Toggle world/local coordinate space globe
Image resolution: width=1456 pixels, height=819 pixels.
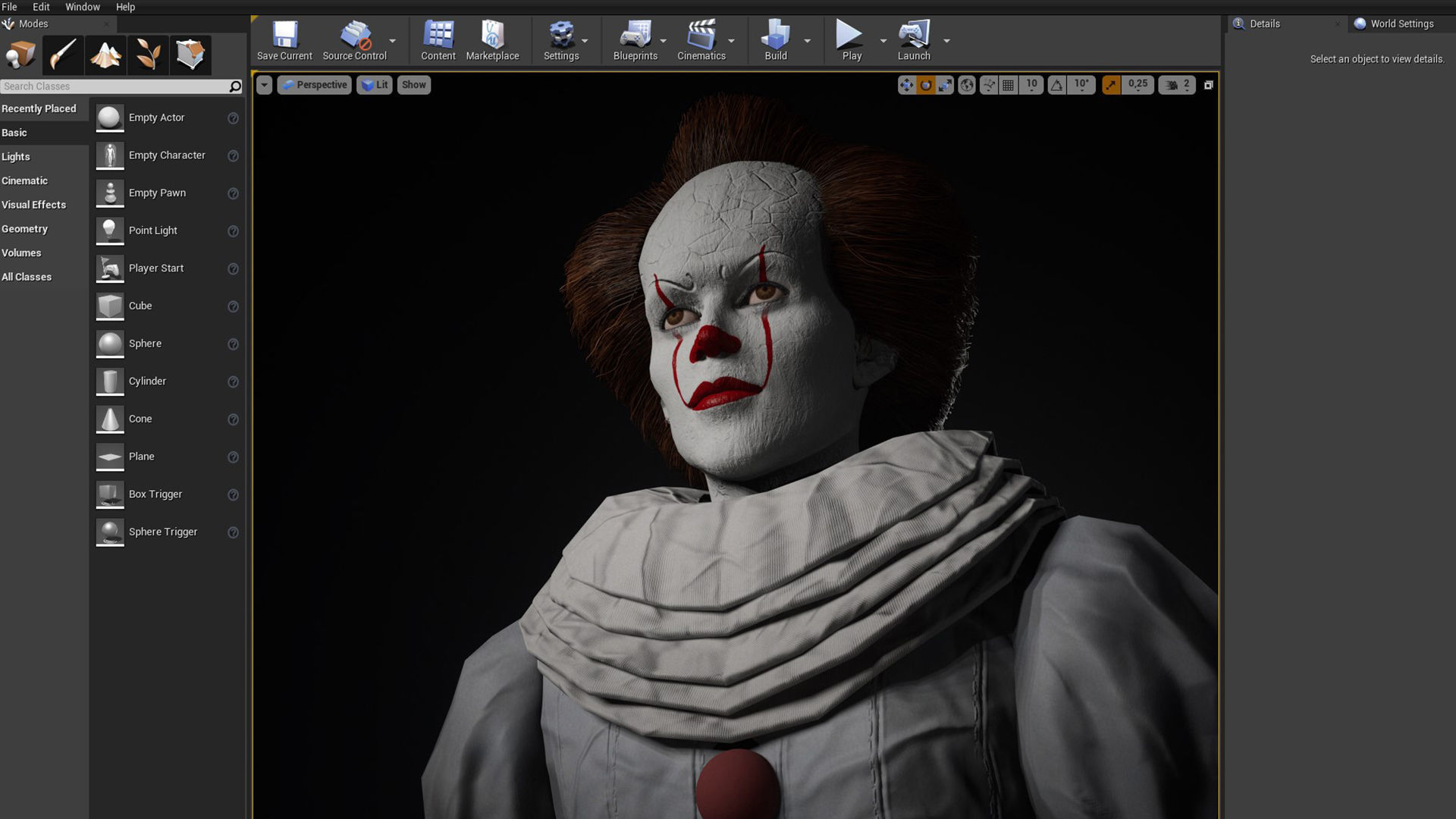[x=967, y=85]
